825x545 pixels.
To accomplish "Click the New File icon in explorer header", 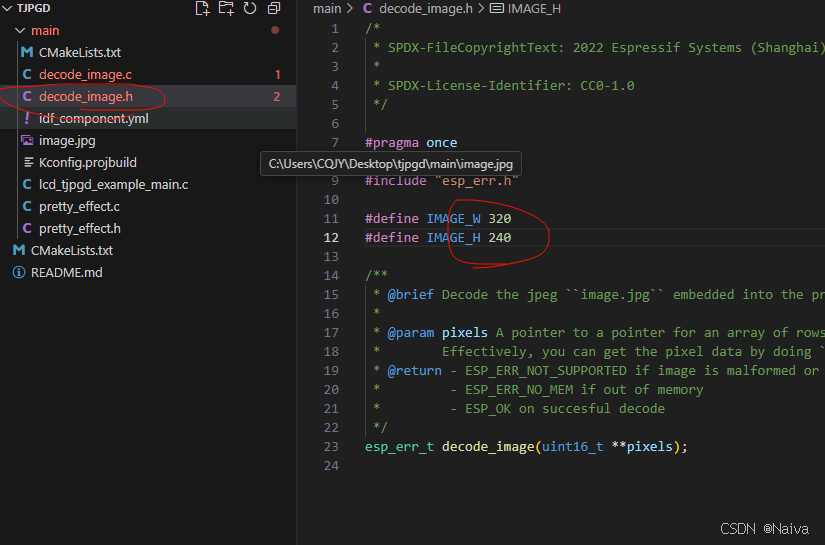I will click(202, 8).
